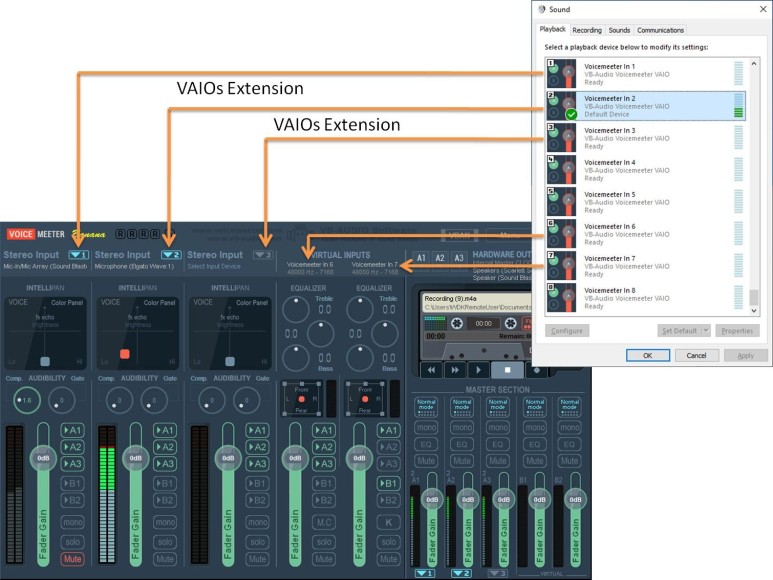Switch to the Sounds tab
Screen dimensions: 773x580
click(x=619, y=30)
